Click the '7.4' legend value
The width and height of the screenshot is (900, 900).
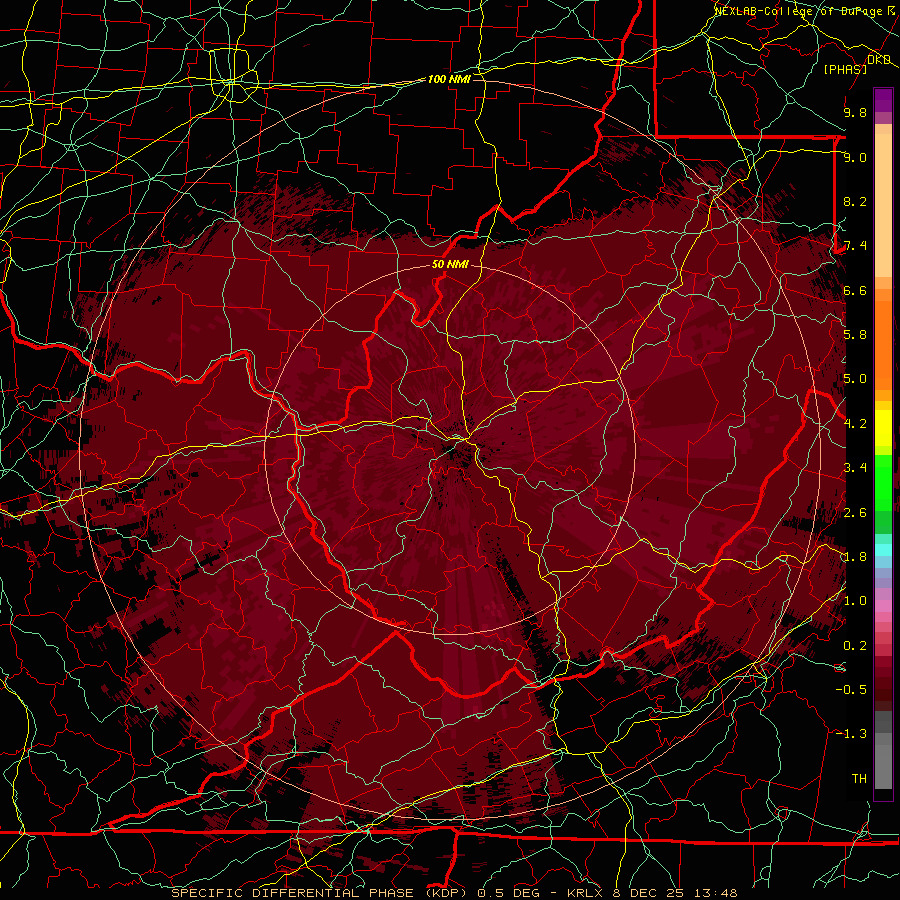(x=855, y=246)
